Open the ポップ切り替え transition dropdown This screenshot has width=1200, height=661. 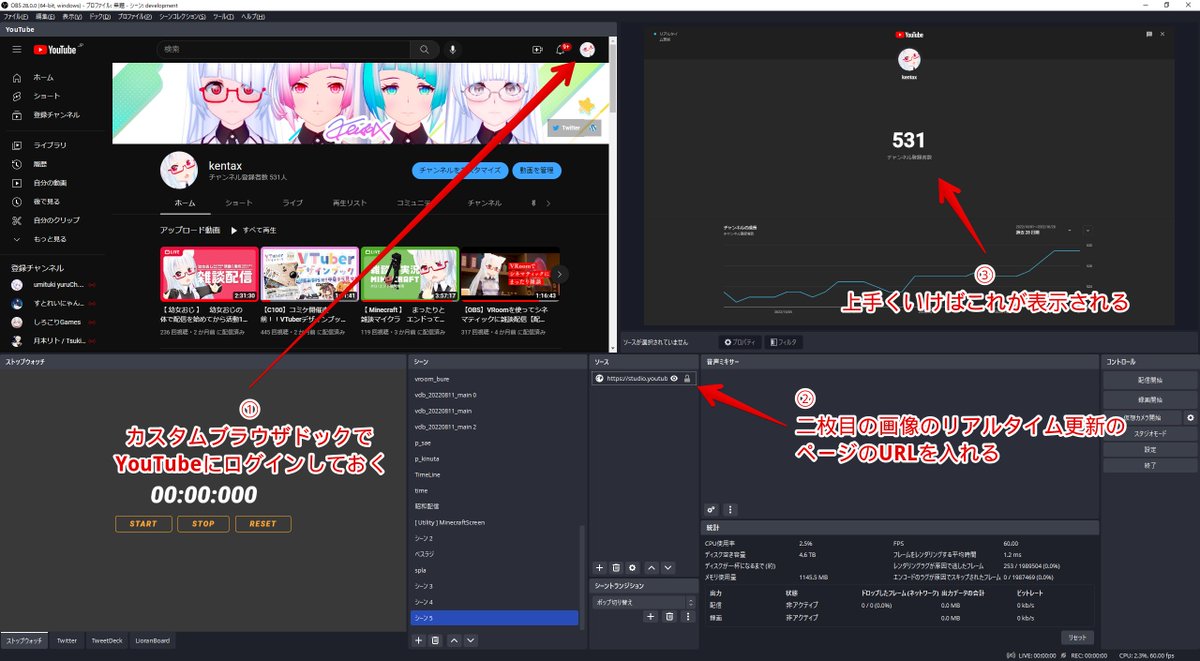644,602
